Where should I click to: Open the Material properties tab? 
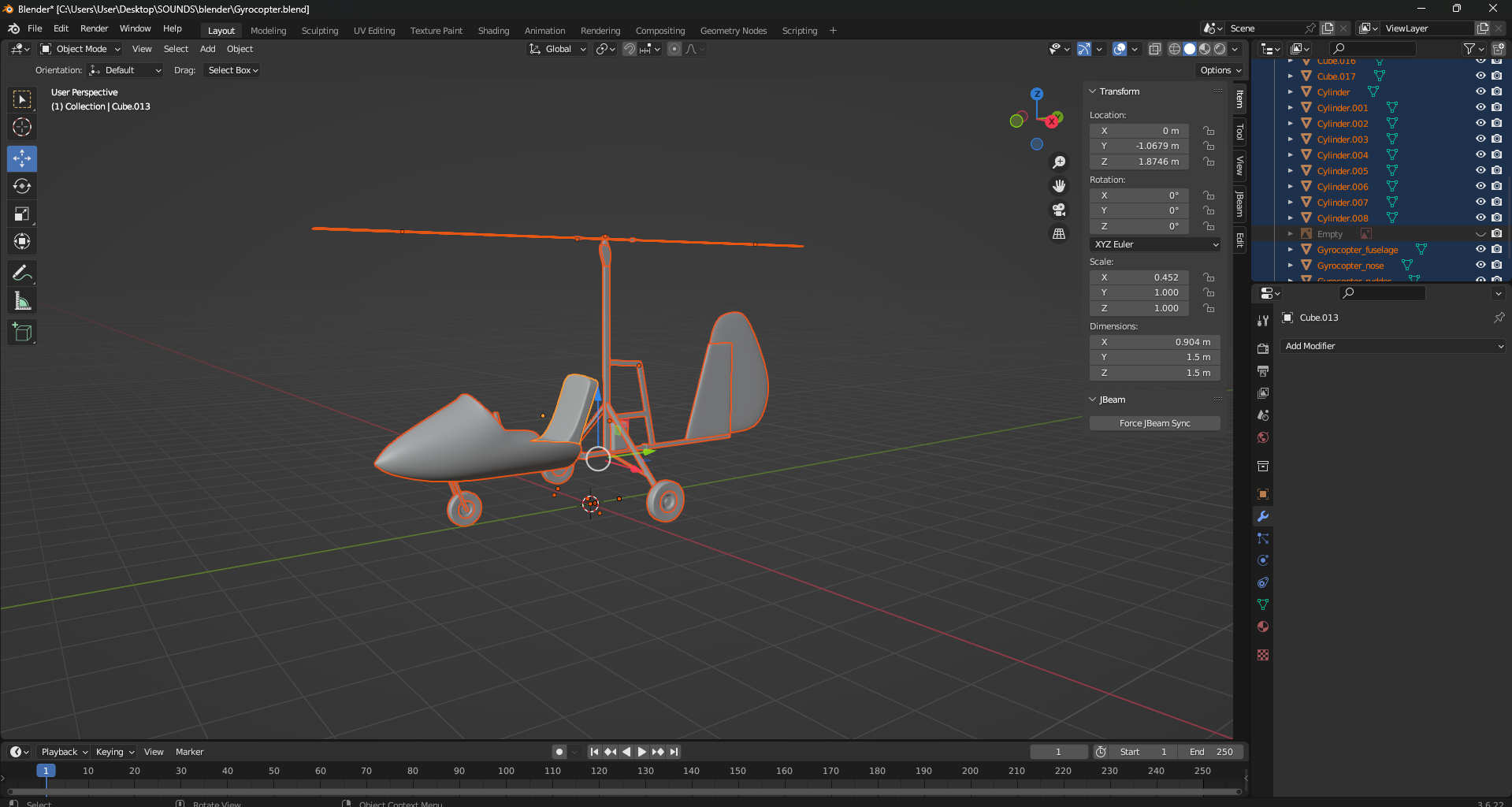click(1263, 627)
